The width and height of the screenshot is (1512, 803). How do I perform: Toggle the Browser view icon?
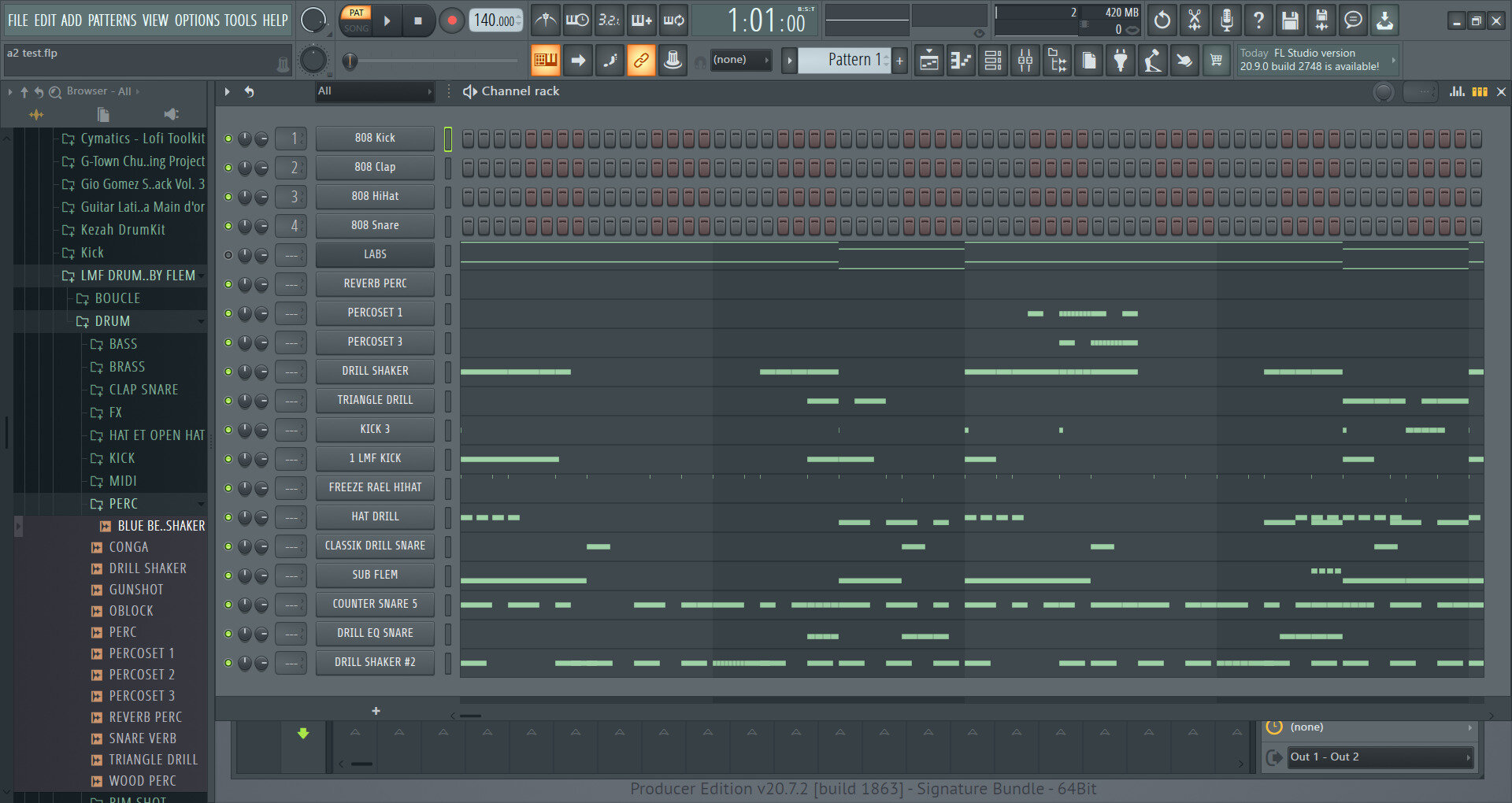[x=1057, y=60]
